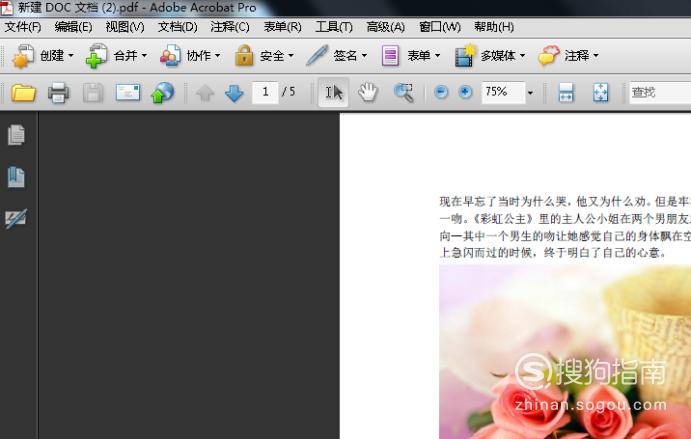
Task: Open the zoom percentage dropdown arrow
Action: click(x=530, y=93)
